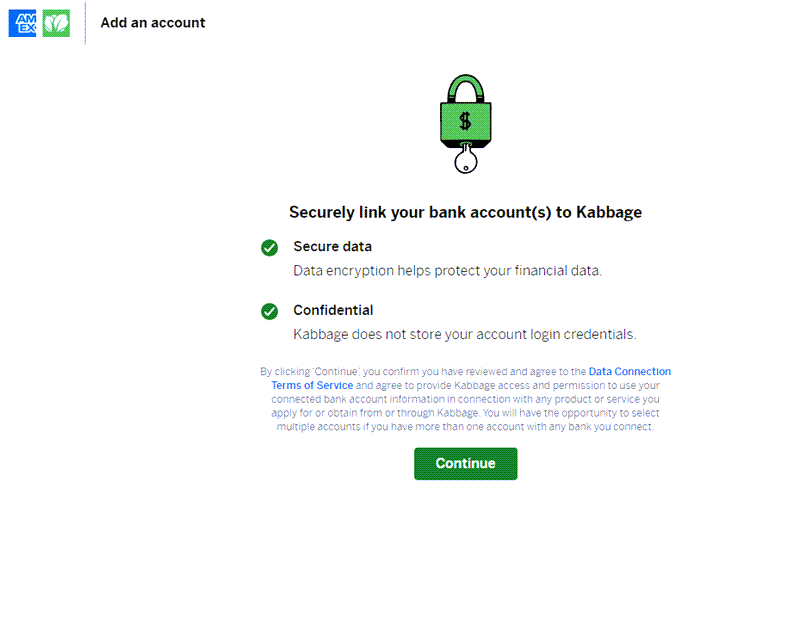Click the green Kabbage leaf logo

56,23
